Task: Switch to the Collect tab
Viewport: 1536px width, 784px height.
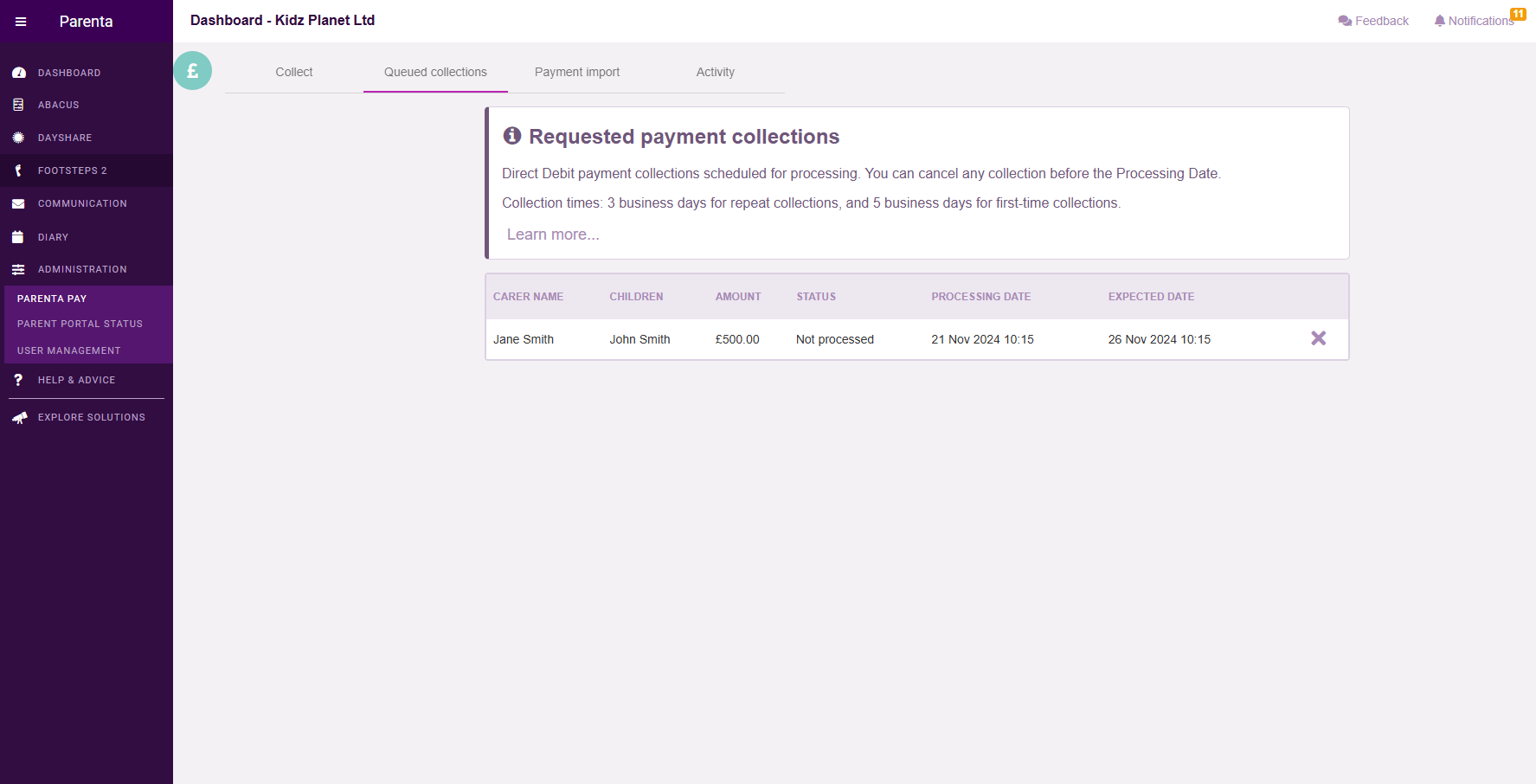Action: (294, 72)
